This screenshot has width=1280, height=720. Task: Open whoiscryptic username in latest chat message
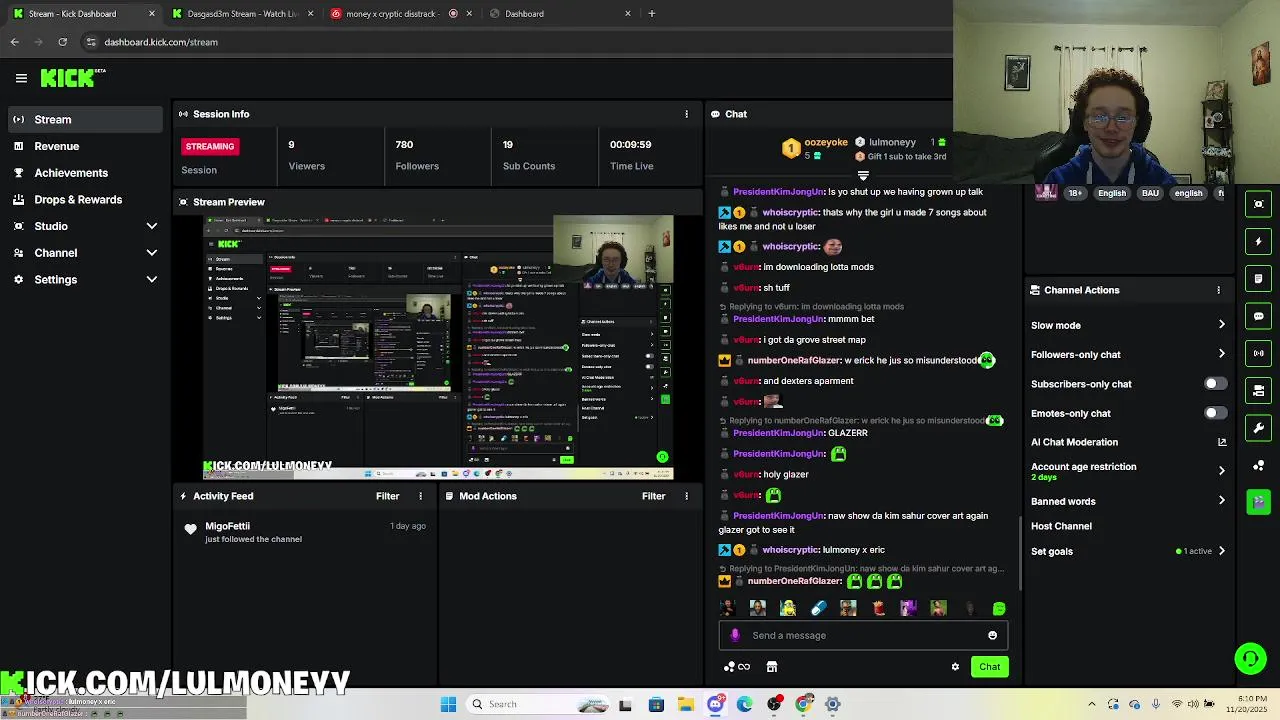click(790, 550)
